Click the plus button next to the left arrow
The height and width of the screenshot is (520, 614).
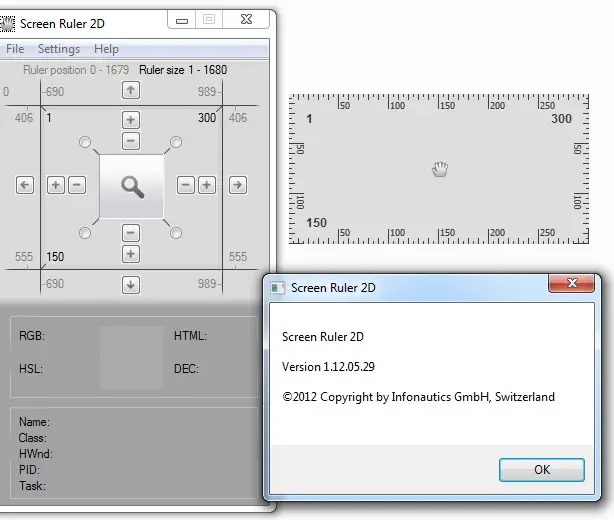pyautogui.click(x=56, y=185)
